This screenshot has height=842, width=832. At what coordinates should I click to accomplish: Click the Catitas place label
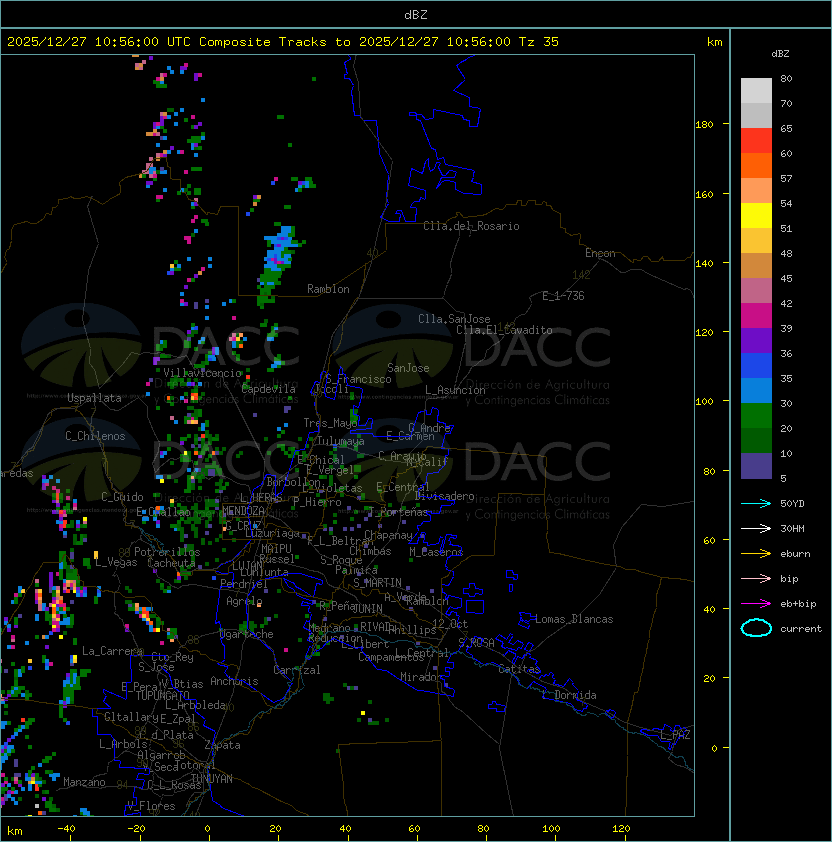(x=519, y=669)
